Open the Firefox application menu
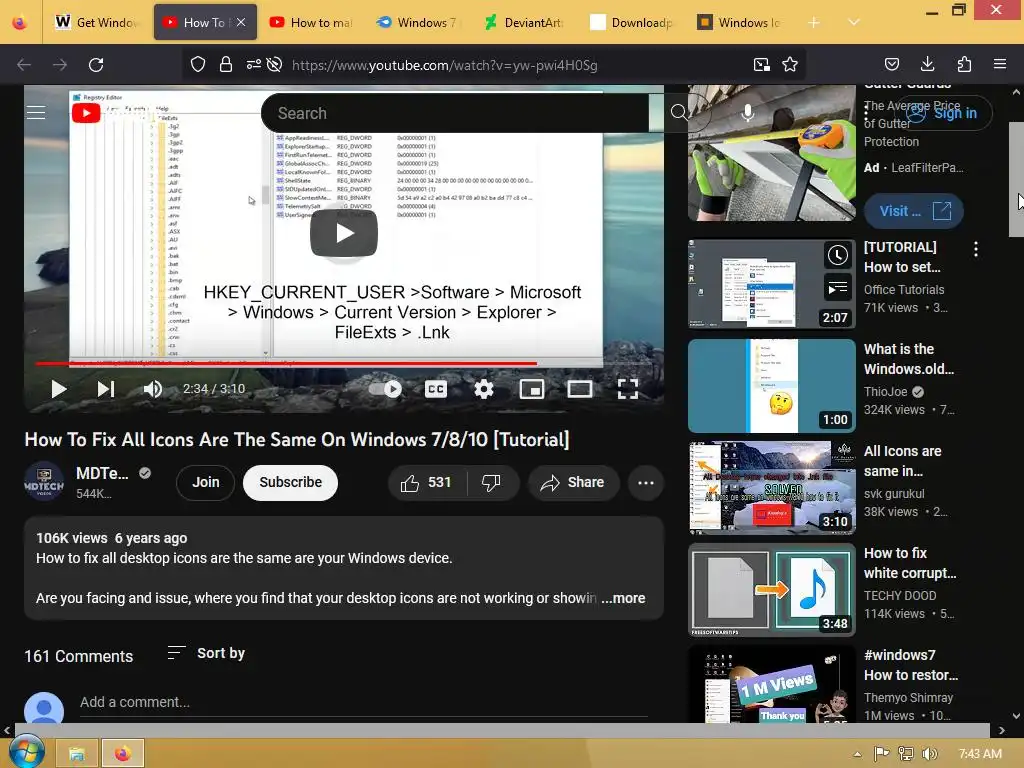1024x768 pixels. pyautogui.click(x=1000, y=65)
